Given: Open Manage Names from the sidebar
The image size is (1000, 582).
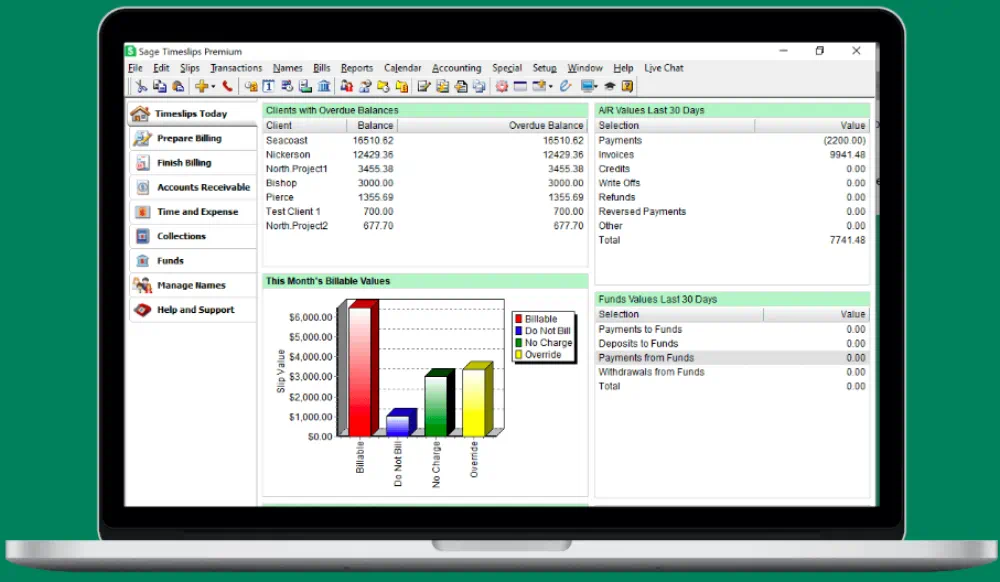Looking at the screenshot, I should [192, 285].
